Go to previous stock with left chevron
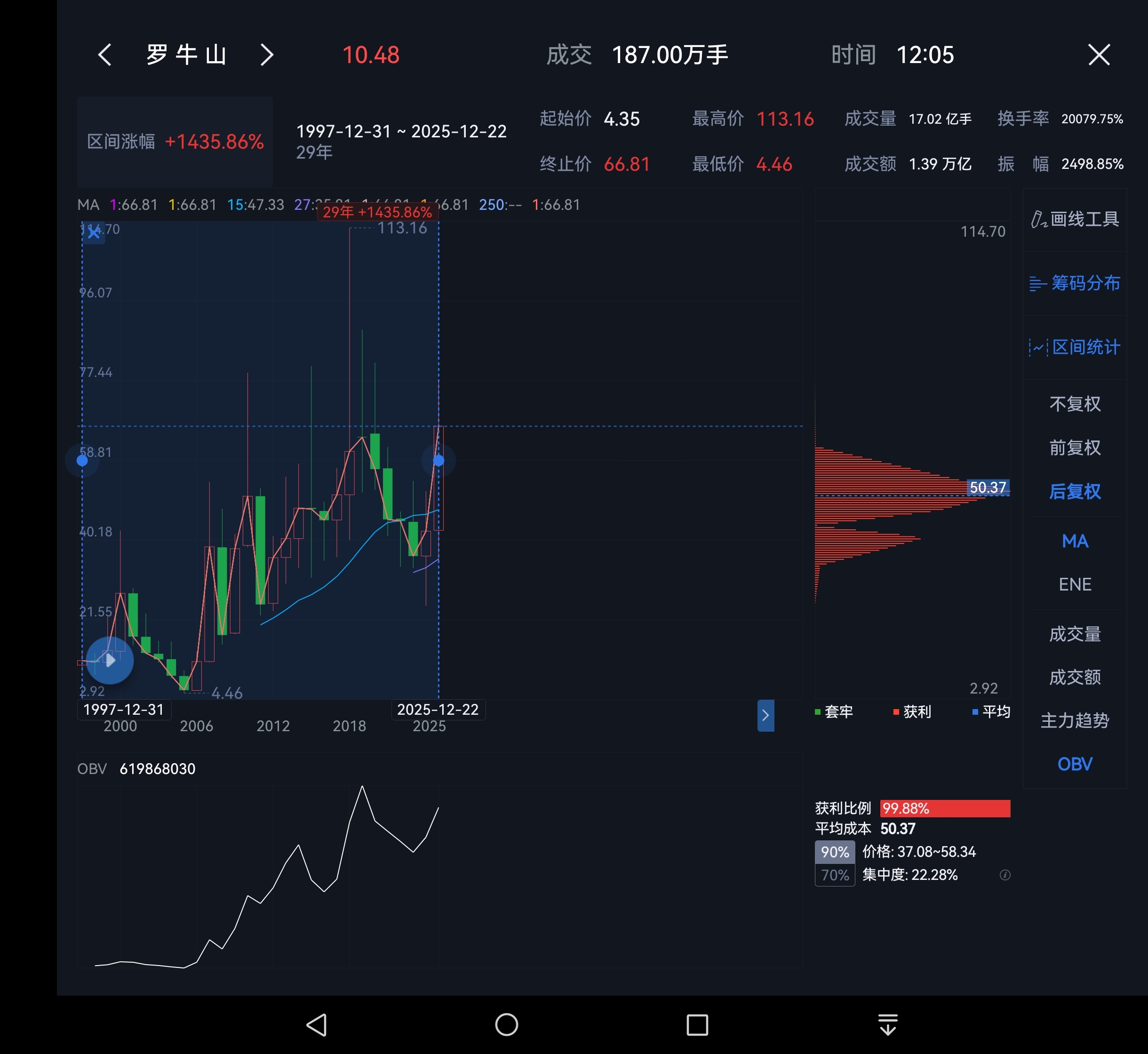This screenshot has width=1148, height=1054. pos(105,56)
